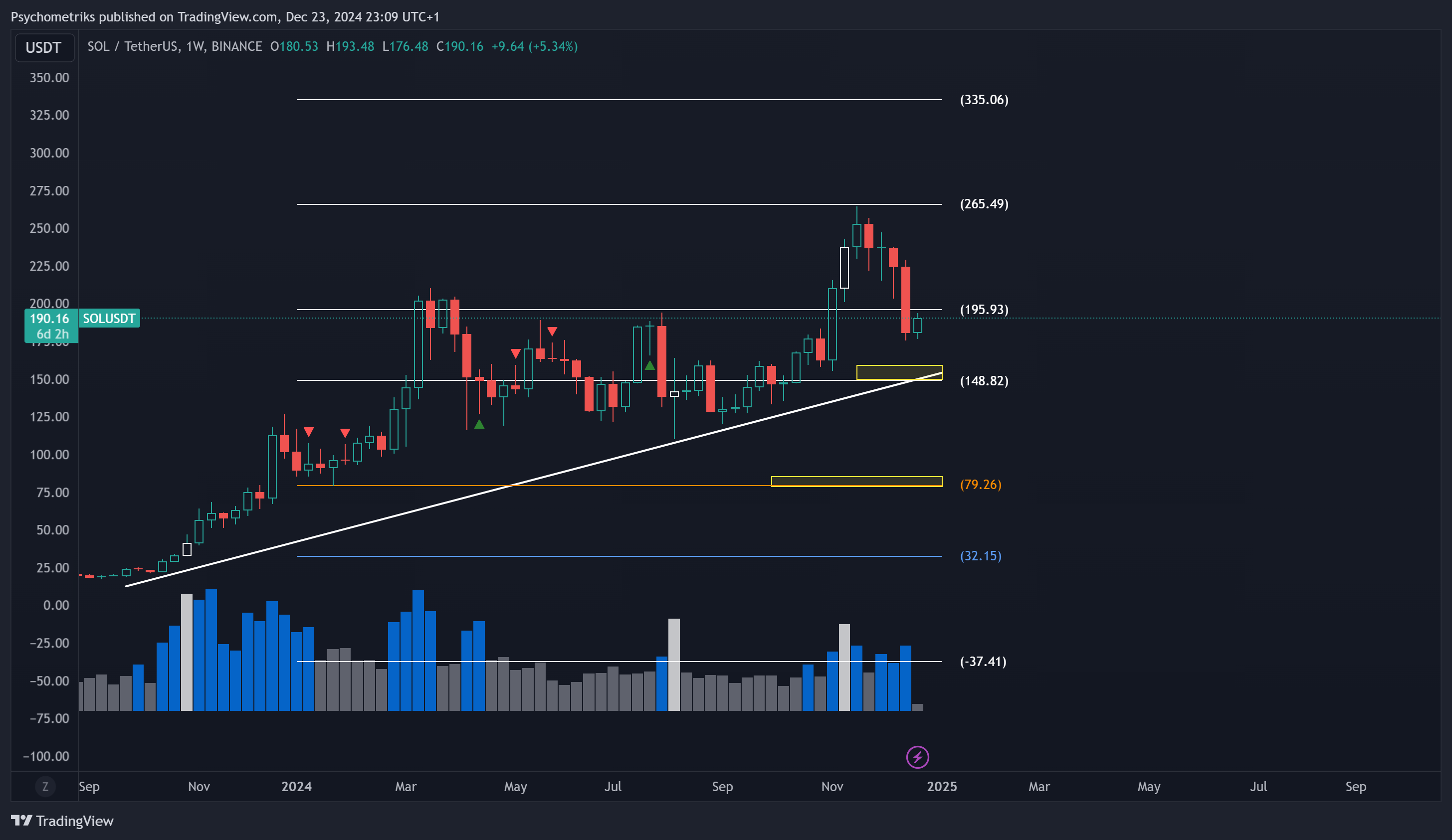The image size is (1452, 840).
Task: Click the (335.06) level label
Action: point(984,100)
